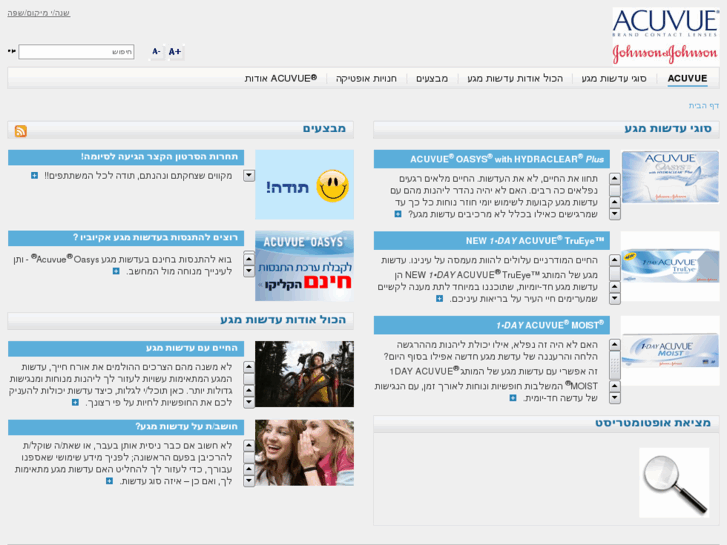Open 'NEW 1-DAY ACUVUE TruEye' blue heading
The height and width of the screenshot is (545, 727).
point(491,241)
